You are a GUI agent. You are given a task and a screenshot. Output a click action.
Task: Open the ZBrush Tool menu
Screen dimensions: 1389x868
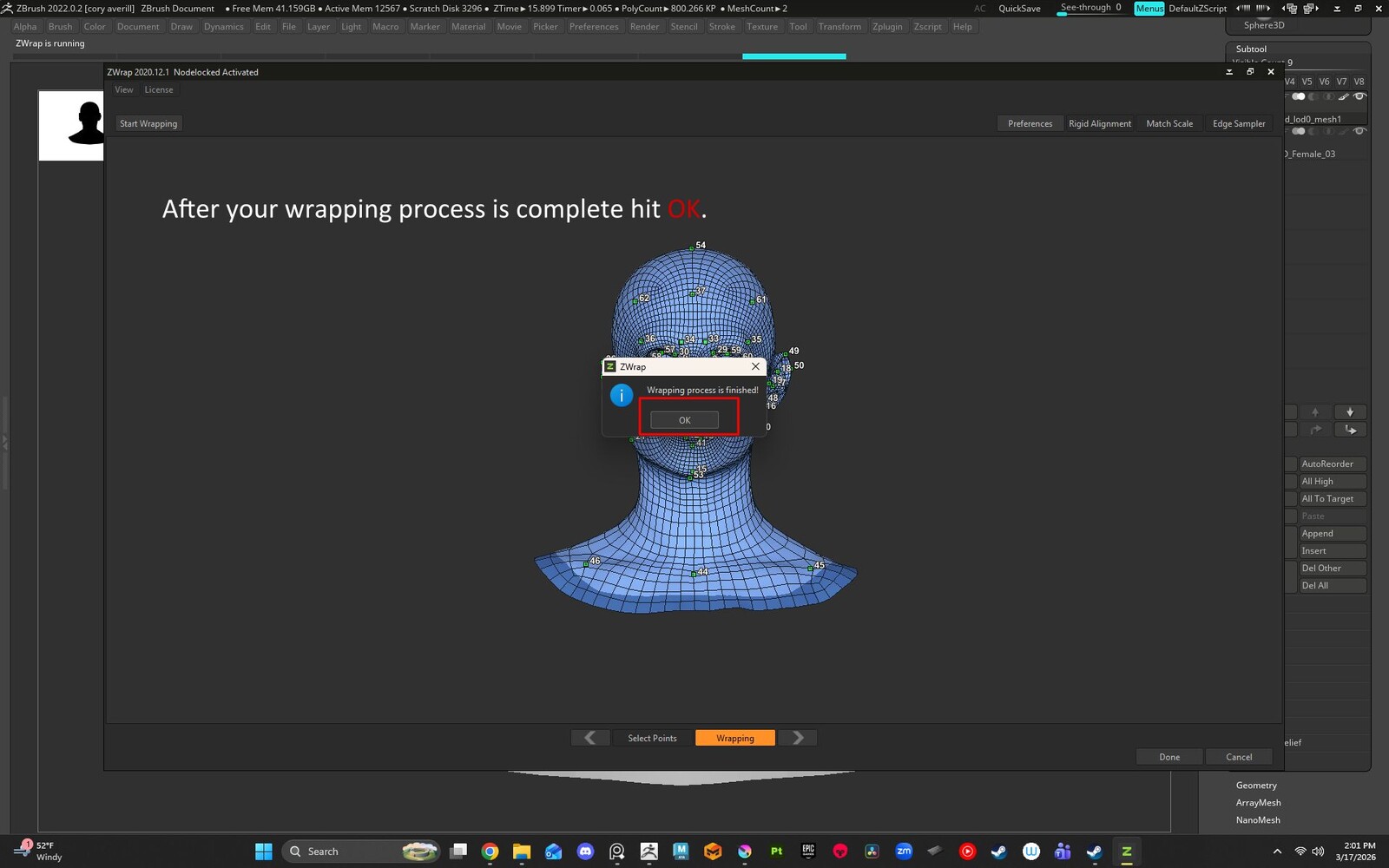point(798,27)
